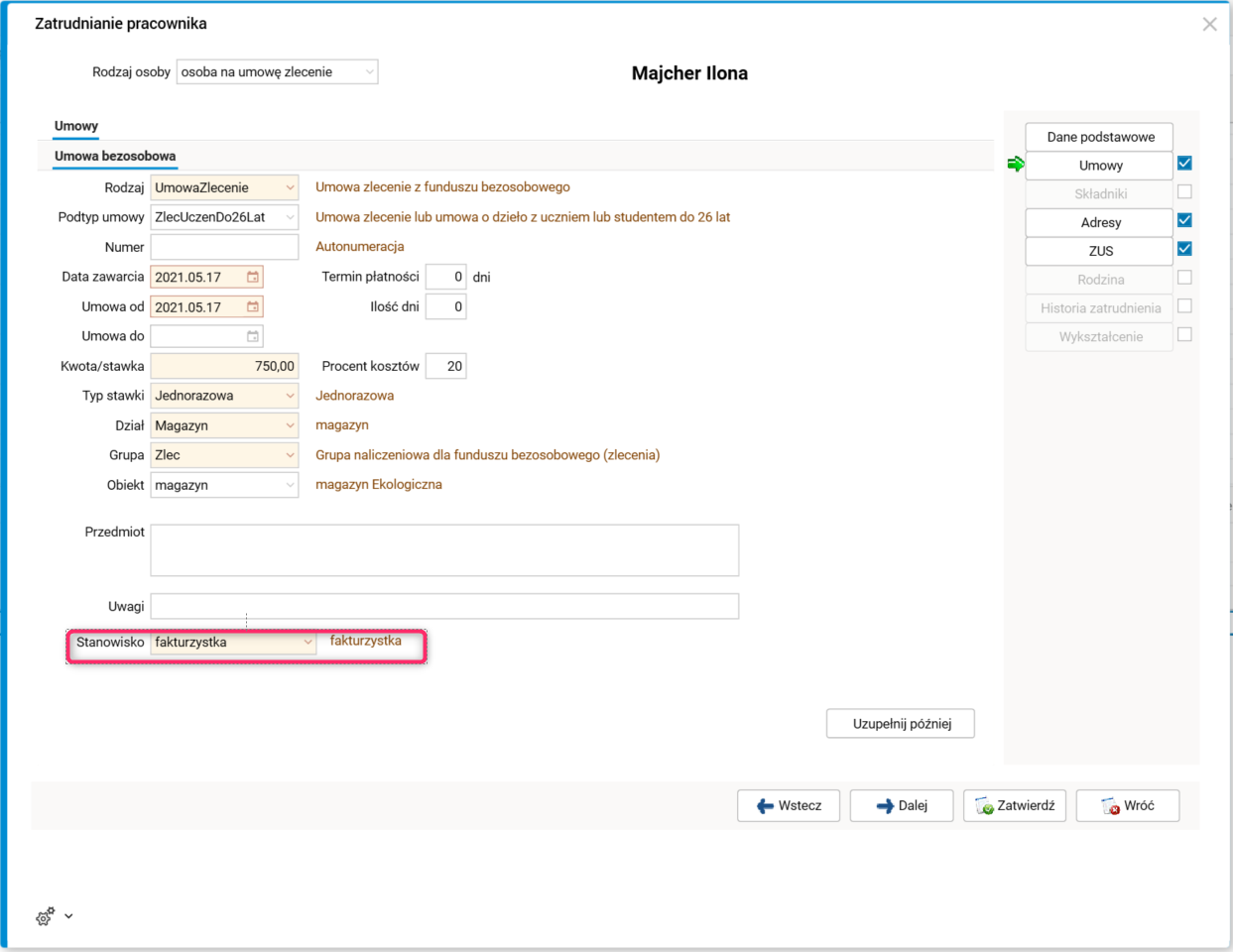Click the Uzupełnij później button

(x=901, y=724)
